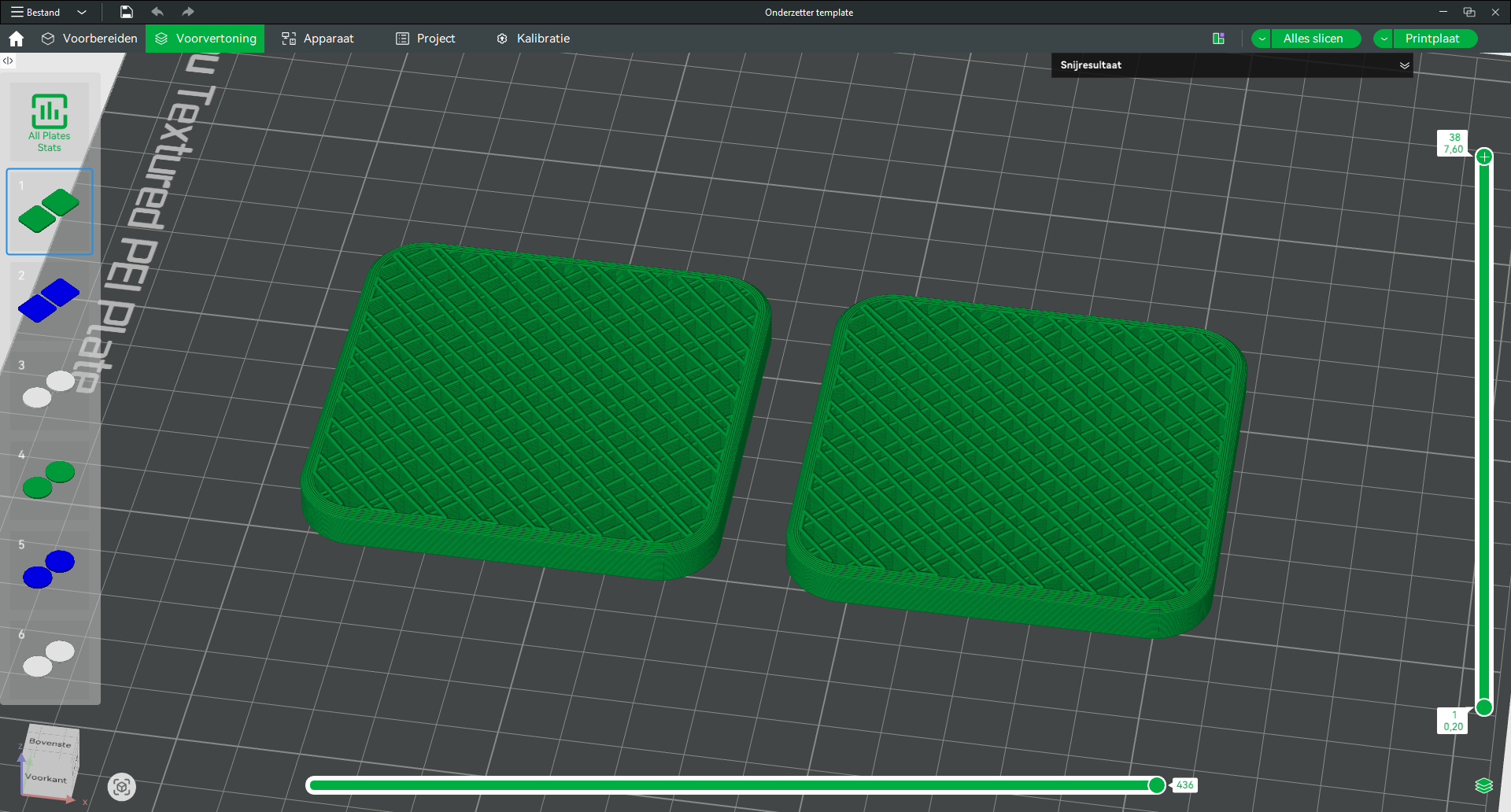This screenshot has height=812, width=1511.
Task: Open the Kalibratie tab
Action: [533, 39]
